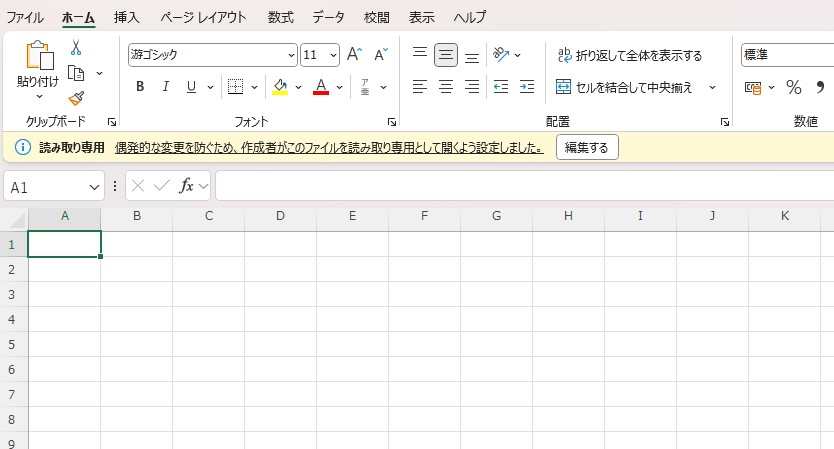The width and height of the screenshot is (834, 449).
Task: Select the Format Painter brush icon
Action: 76,98
